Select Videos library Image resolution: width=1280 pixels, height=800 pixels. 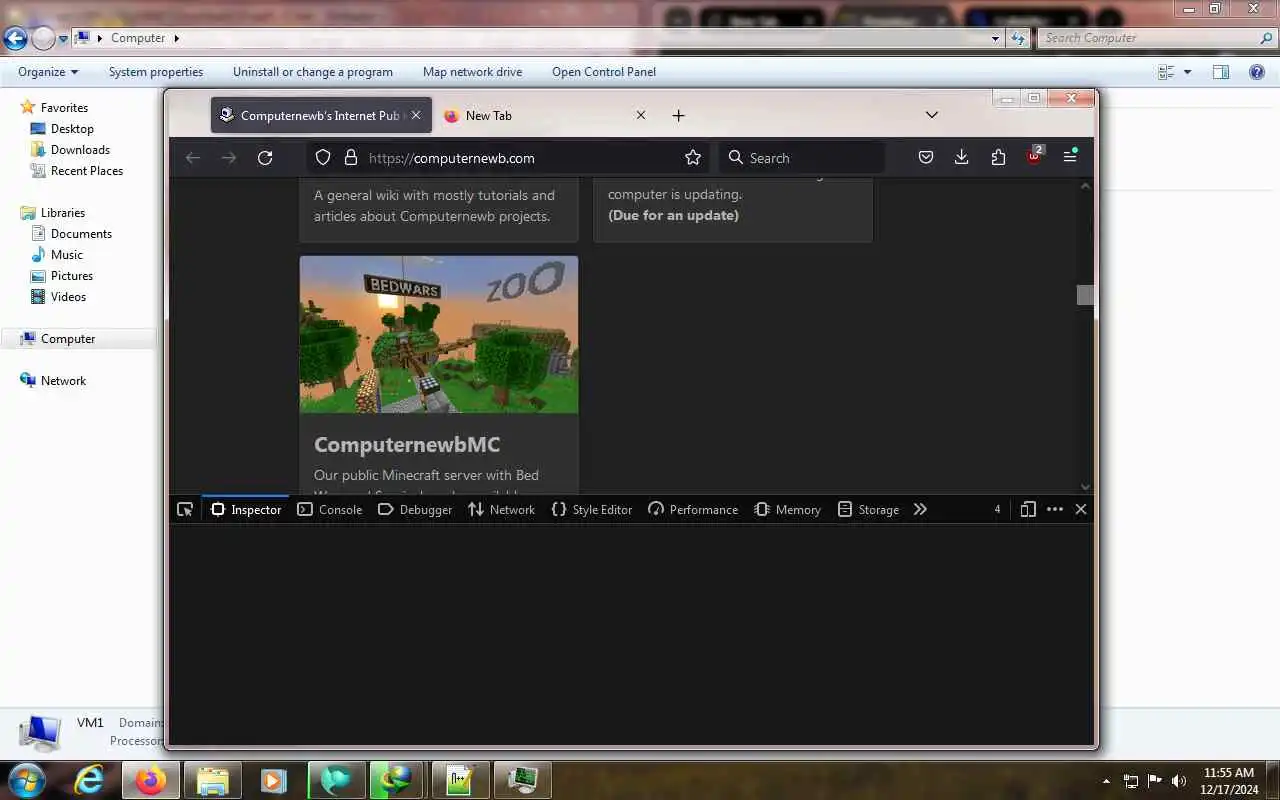coord(68,297)
